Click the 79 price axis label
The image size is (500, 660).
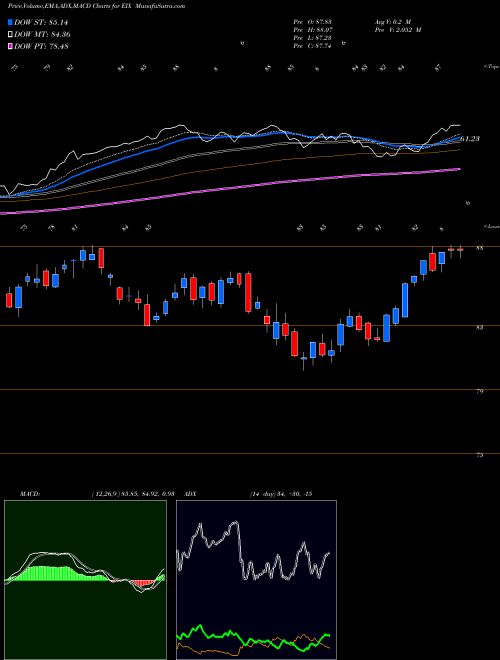[479, 391]
